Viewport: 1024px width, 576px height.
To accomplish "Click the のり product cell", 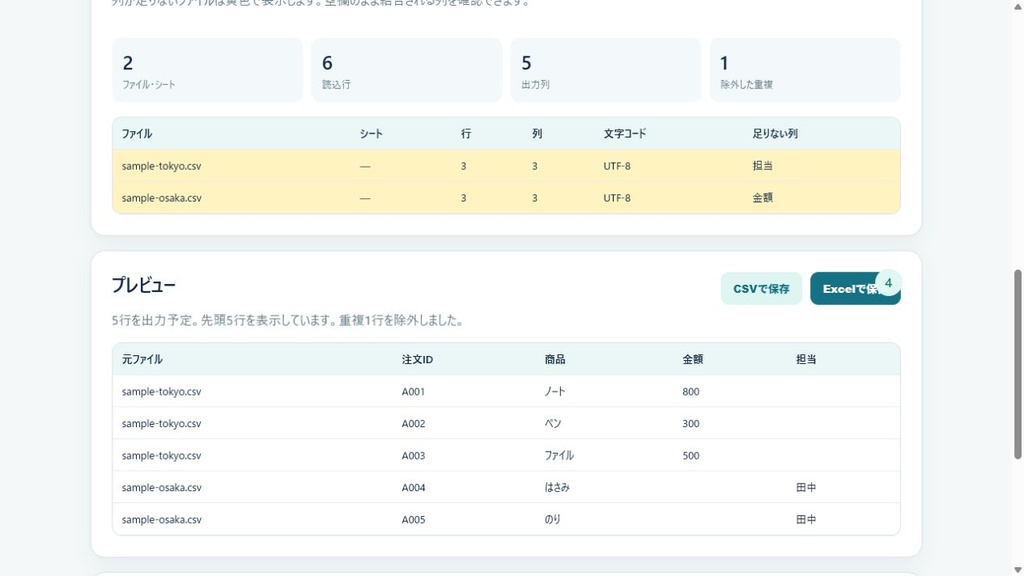I will click(552, 520).
